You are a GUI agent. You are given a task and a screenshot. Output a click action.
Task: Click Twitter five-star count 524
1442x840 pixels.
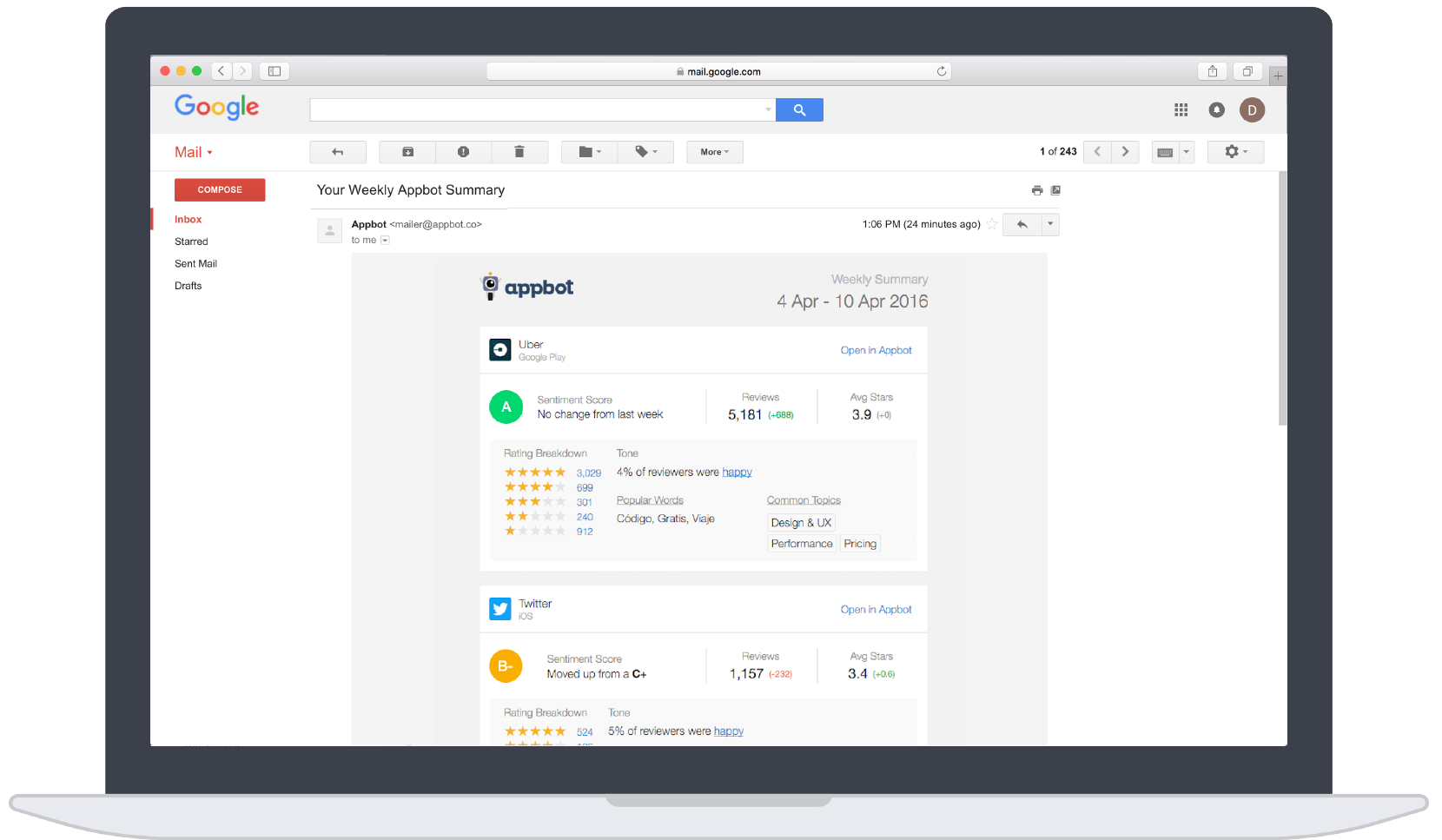585,732
